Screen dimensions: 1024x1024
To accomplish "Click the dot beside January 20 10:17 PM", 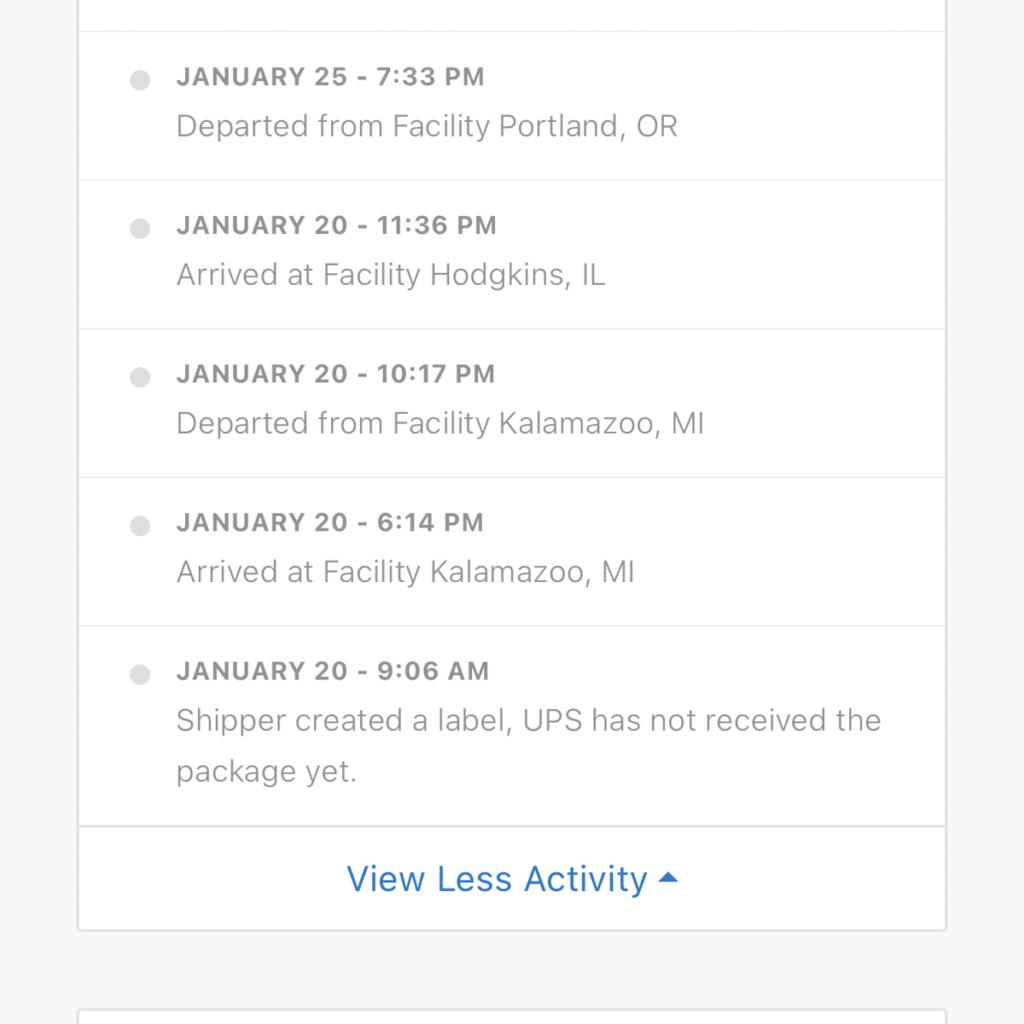I will click(140, 377).
